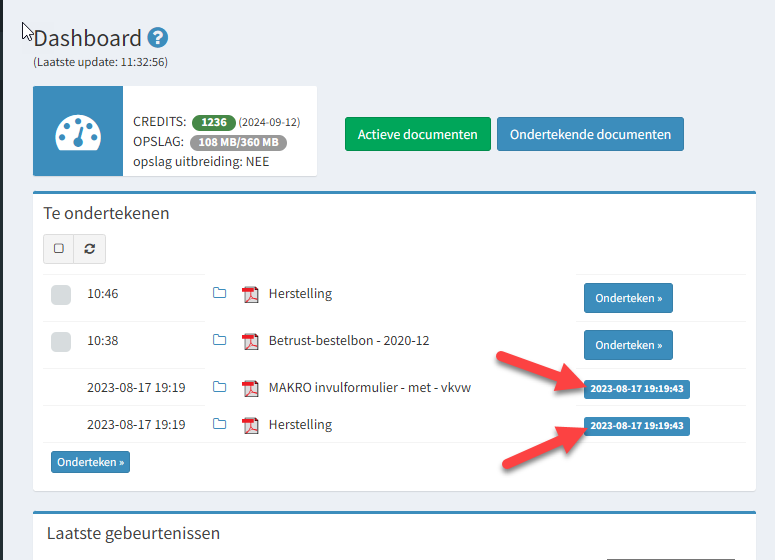Image resolution: width=775 pixels, height=560 pixels.
Task: Open the Betrust-bestelbon - 2020-12 document name
Action: click(x=349, y=341)
